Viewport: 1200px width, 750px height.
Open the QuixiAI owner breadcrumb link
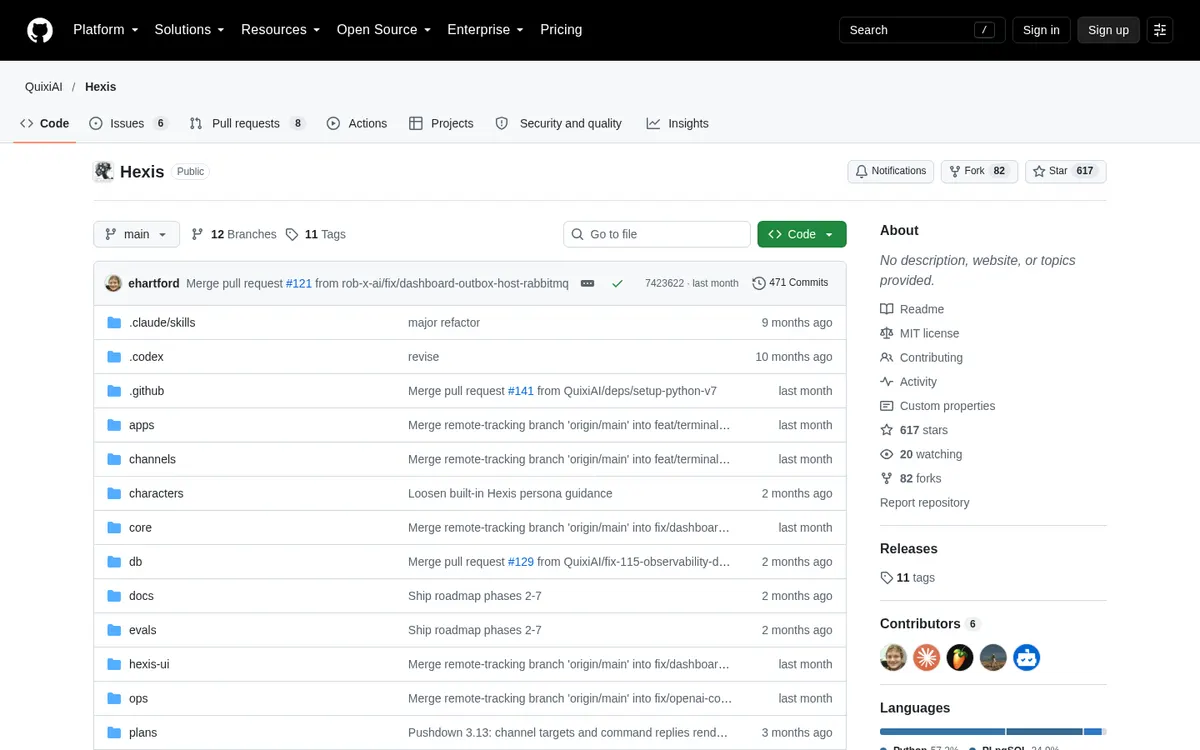(44, 87)
